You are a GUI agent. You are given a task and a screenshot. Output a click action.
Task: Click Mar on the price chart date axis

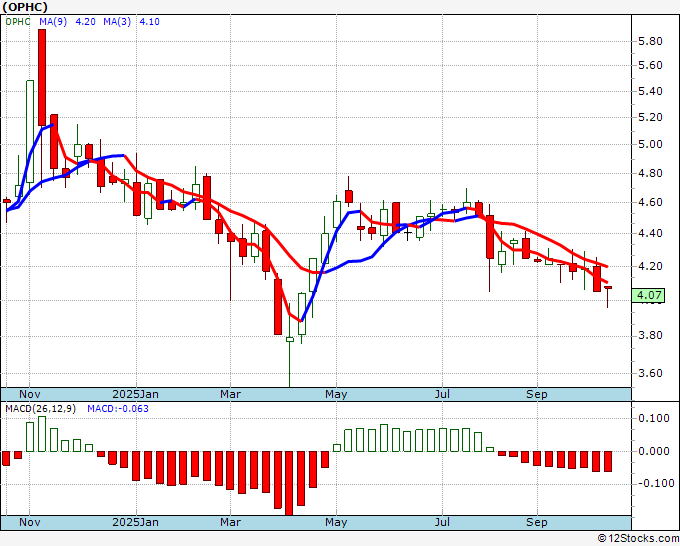pos(230,394)
